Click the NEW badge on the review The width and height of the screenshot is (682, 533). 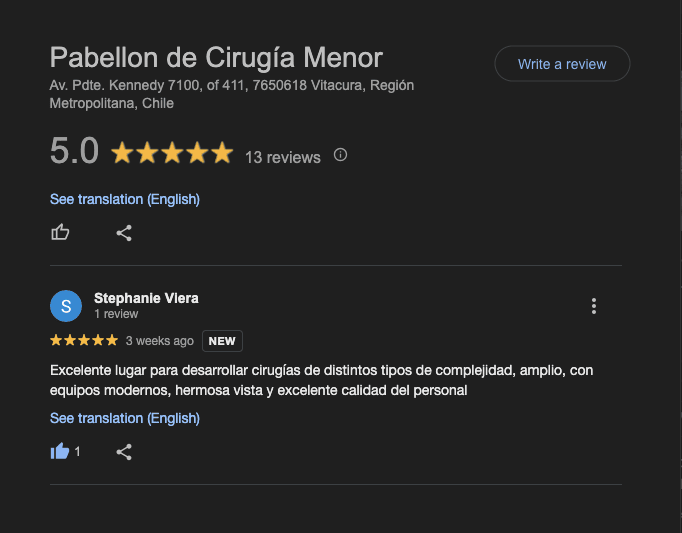[x=222, y=341]
